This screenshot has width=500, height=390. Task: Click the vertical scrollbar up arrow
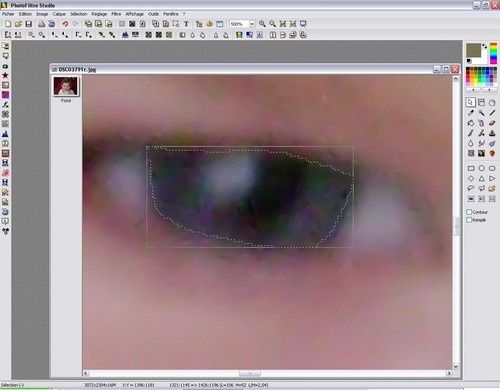coord(456,78)
